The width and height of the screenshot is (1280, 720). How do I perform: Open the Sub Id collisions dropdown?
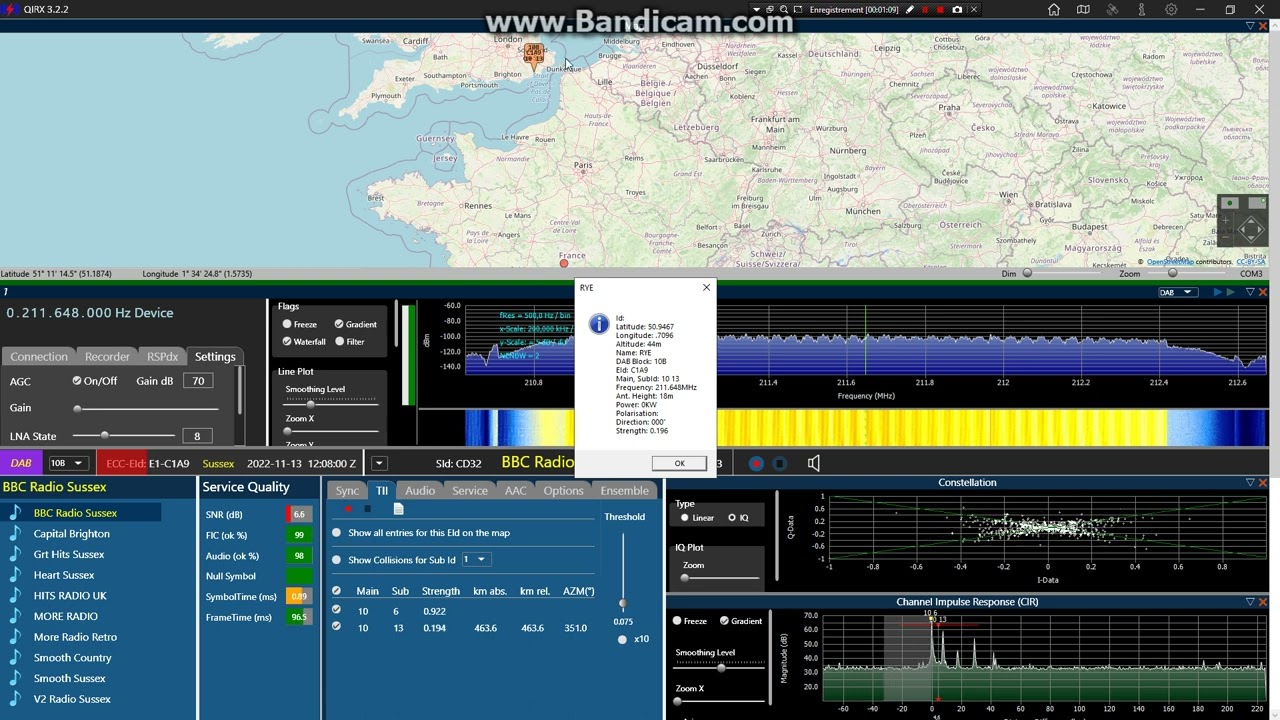click(475, 560)
